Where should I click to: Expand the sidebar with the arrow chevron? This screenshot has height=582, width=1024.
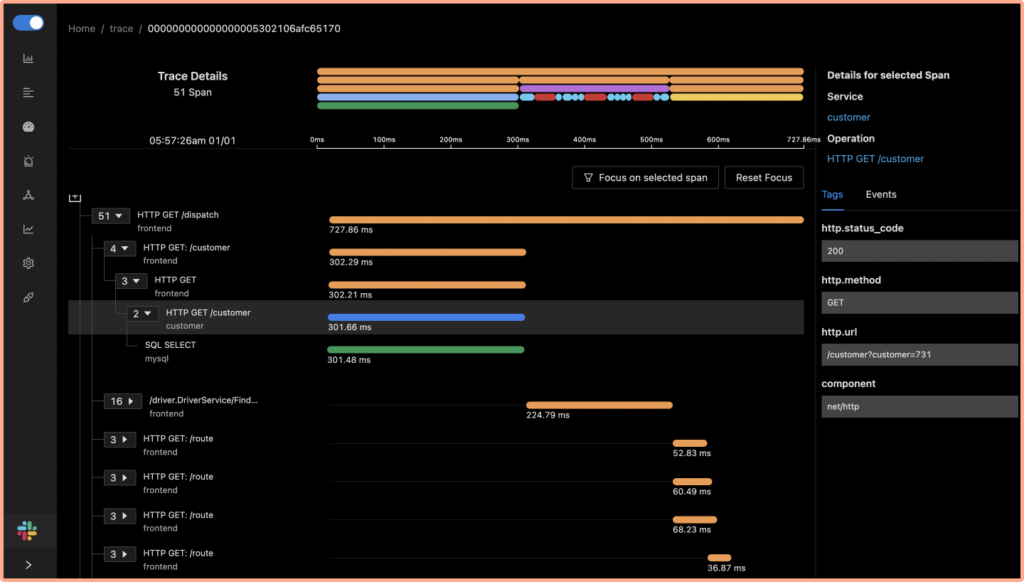pos(27,563)
